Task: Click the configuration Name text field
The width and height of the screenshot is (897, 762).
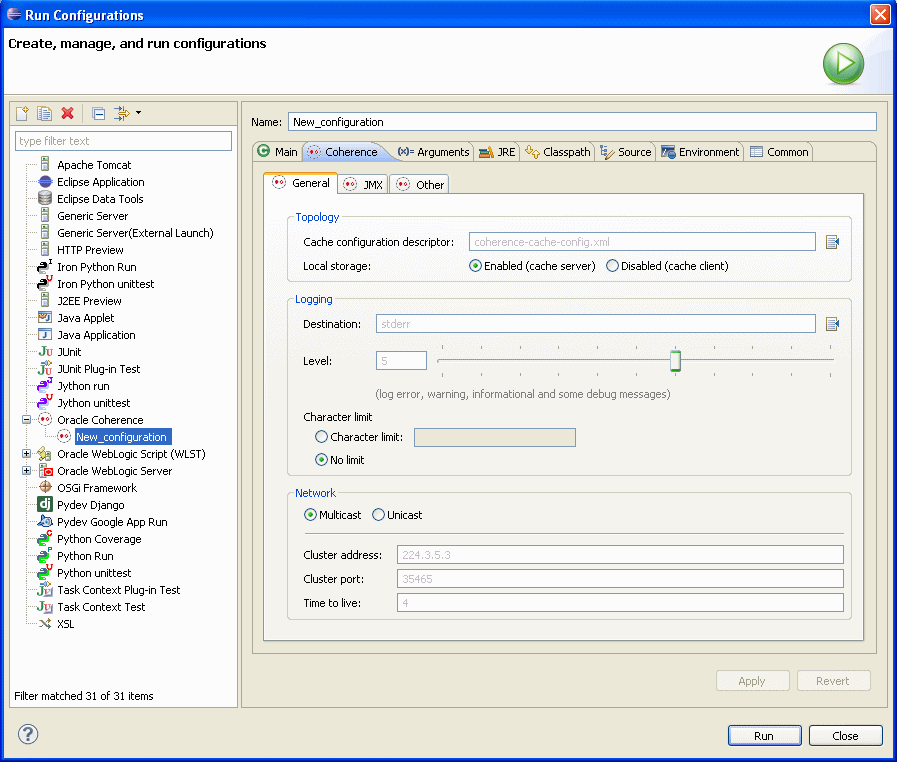Action: [x=581, y=122]
